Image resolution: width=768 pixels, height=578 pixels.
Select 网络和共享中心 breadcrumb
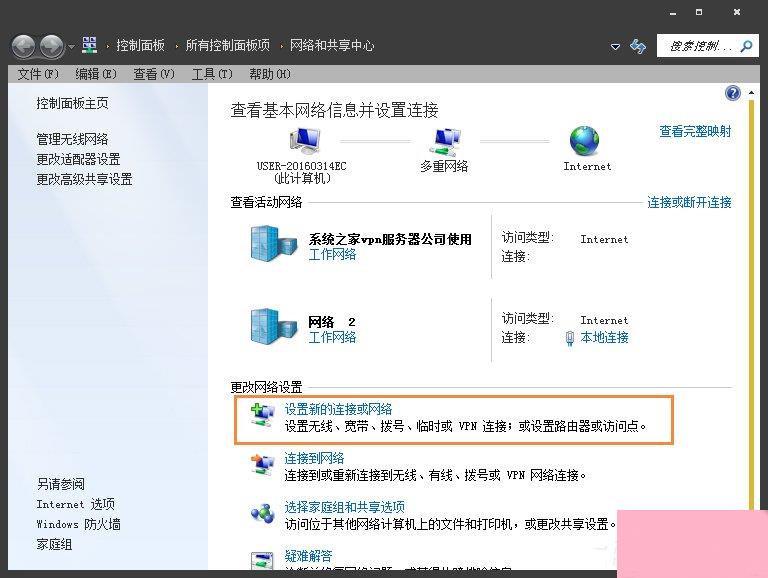[x=332, y=46]
